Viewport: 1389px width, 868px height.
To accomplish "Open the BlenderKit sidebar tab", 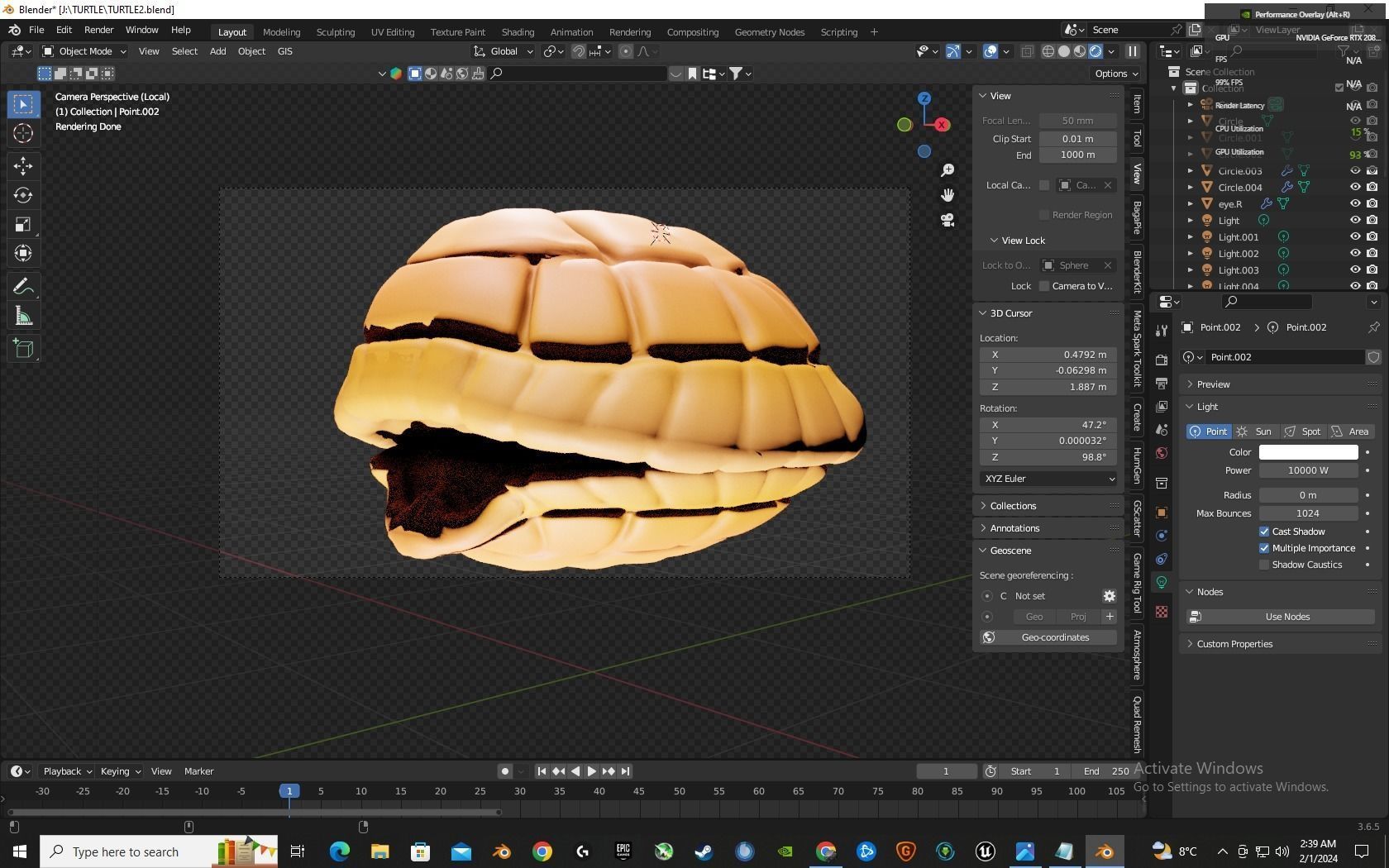I will [1138, 271].
